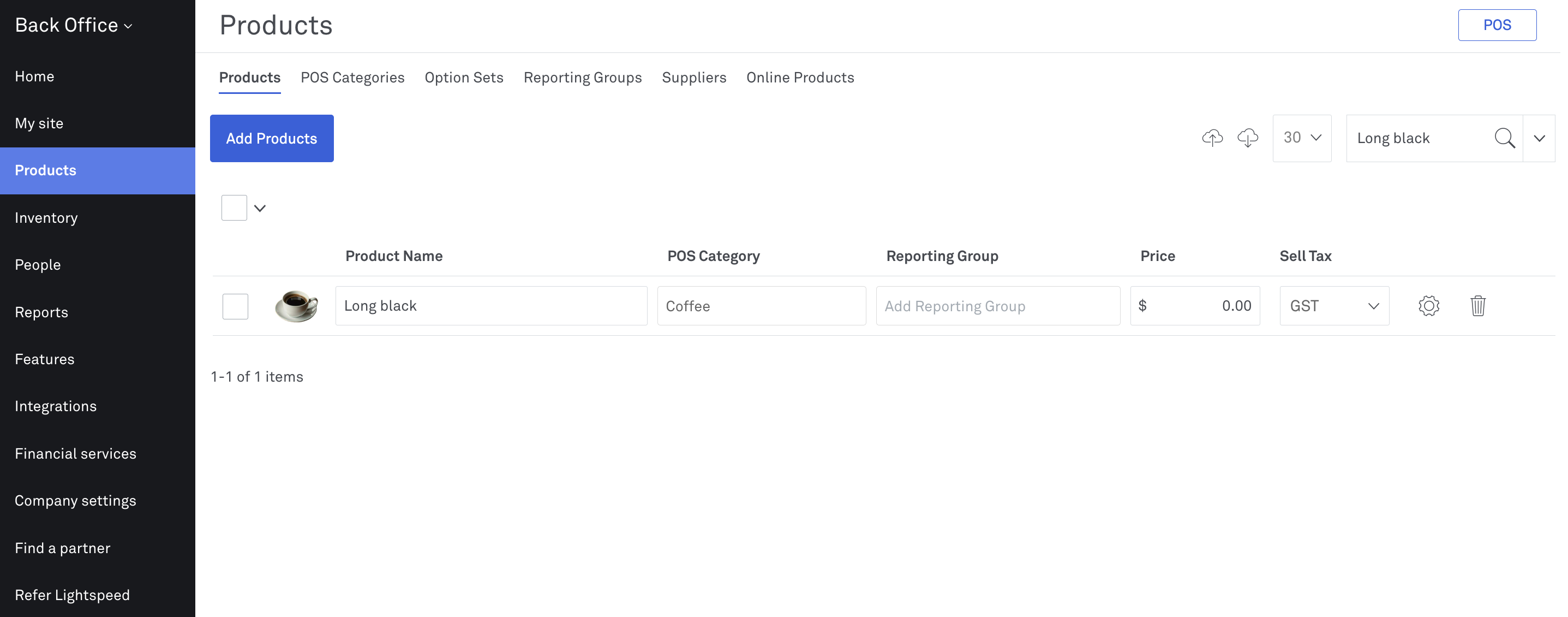The height and width of the screenshot is (617, 1568).
Task: Click the search magnifier icon
Action: click(x=1505, y=138)
